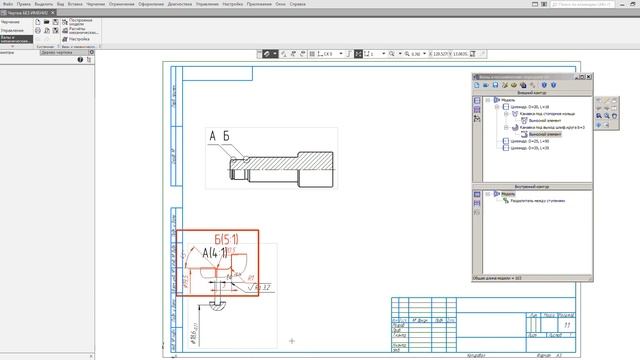Click the yellow gear calculation icon in dialog
The height and width of the screenshot is (360, 640).
(514, 85)
